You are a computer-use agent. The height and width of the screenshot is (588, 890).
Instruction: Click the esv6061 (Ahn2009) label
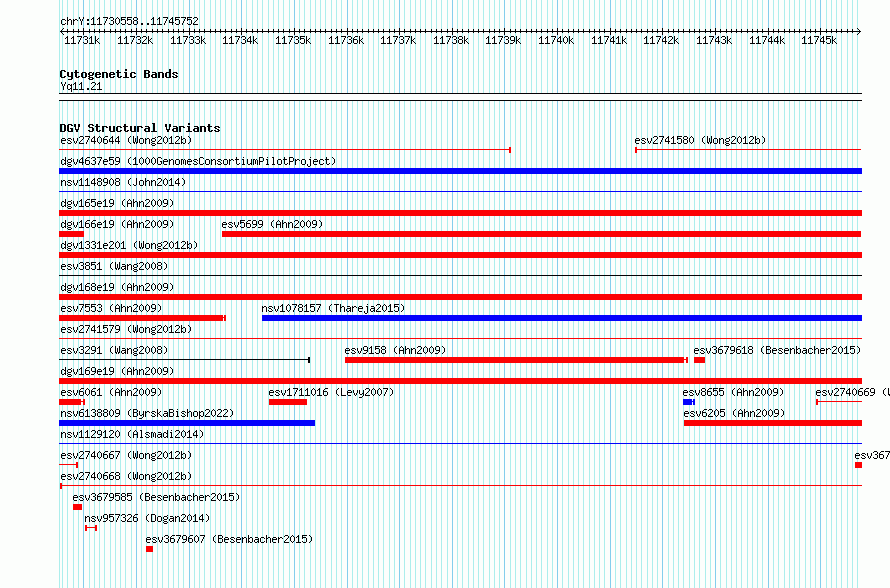[x=111, y=392]
